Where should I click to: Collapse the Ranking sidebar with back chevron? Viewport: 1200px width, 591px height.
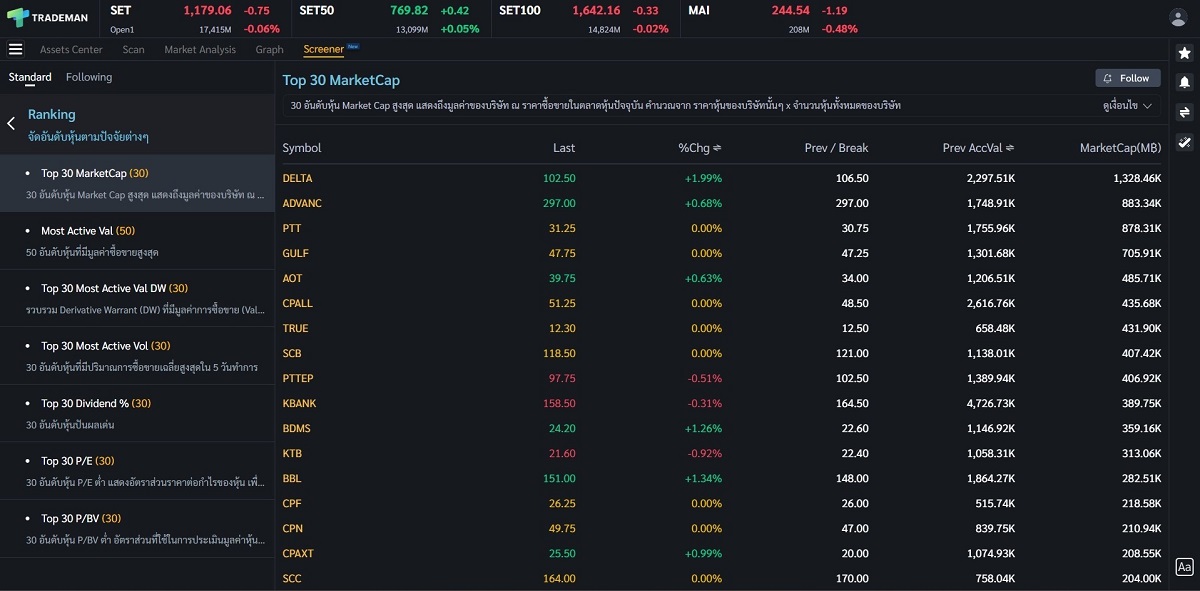[10, 123]
